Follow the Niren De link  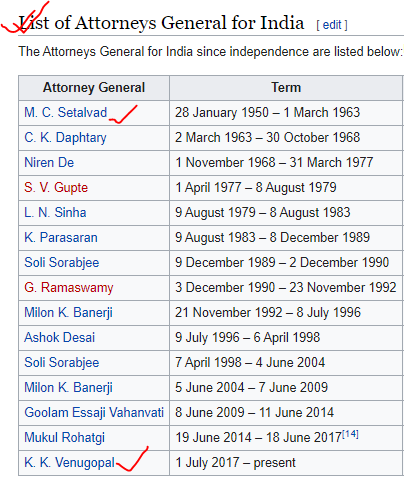pyautogui.click(x=49, y=162)
